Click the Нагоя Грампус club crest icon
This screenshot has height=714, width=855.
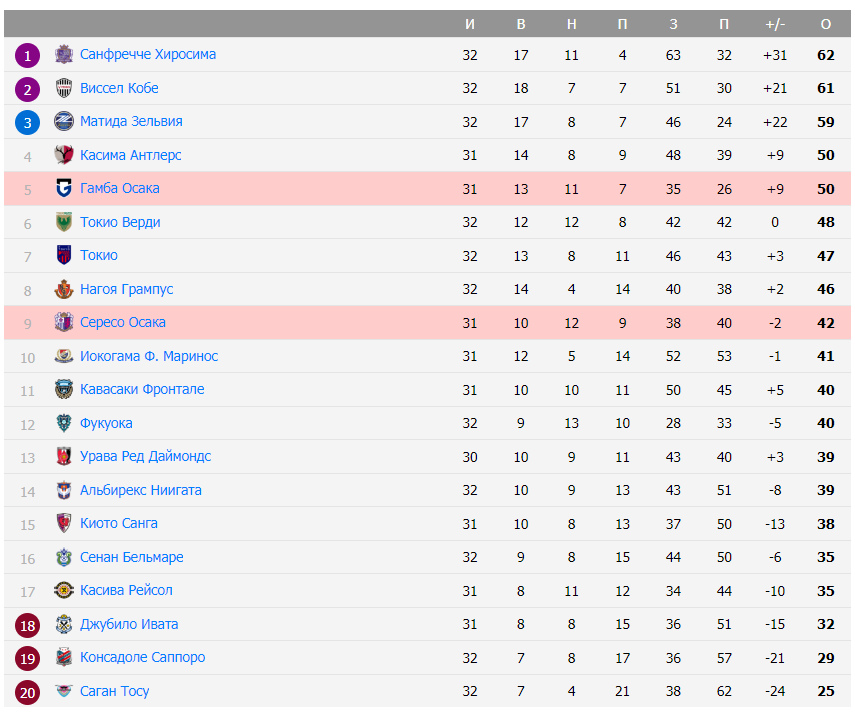point(64,289)
